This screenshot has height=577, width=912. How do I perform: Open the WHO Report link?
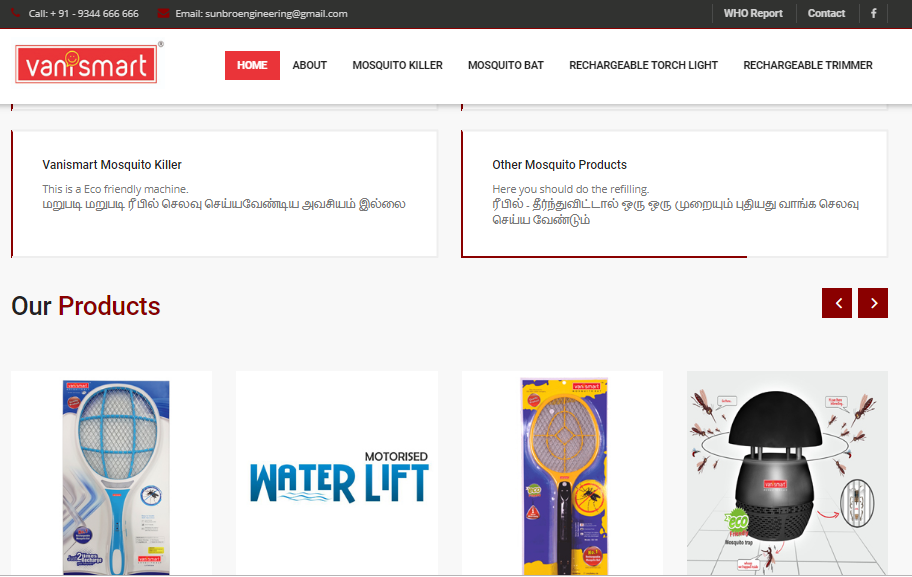click(753, 13)
